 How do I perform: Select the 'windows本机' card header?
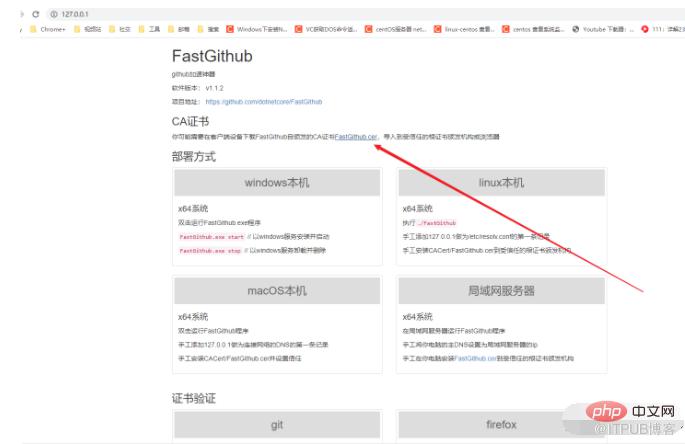277,183
